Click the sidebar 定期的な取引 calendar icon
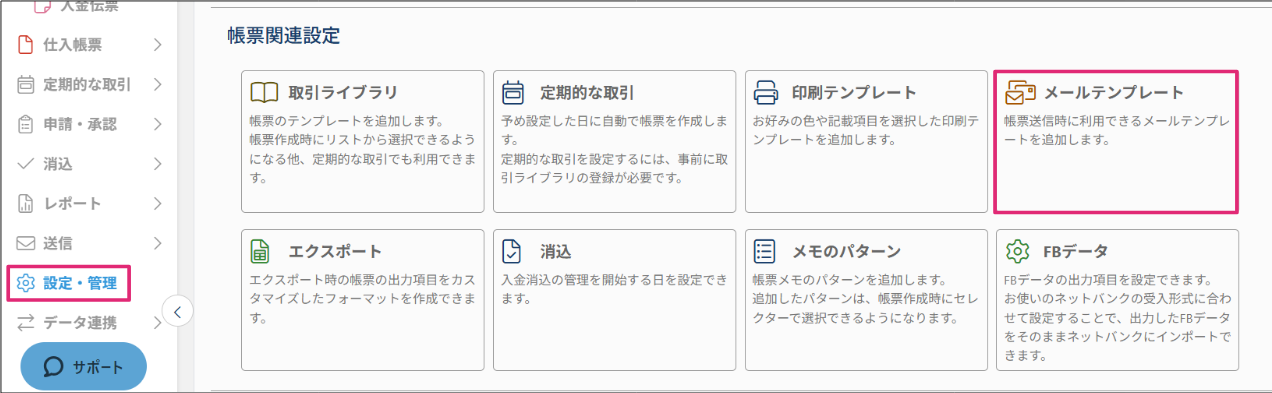This screenshot has height=393, width=1272. 26,84
